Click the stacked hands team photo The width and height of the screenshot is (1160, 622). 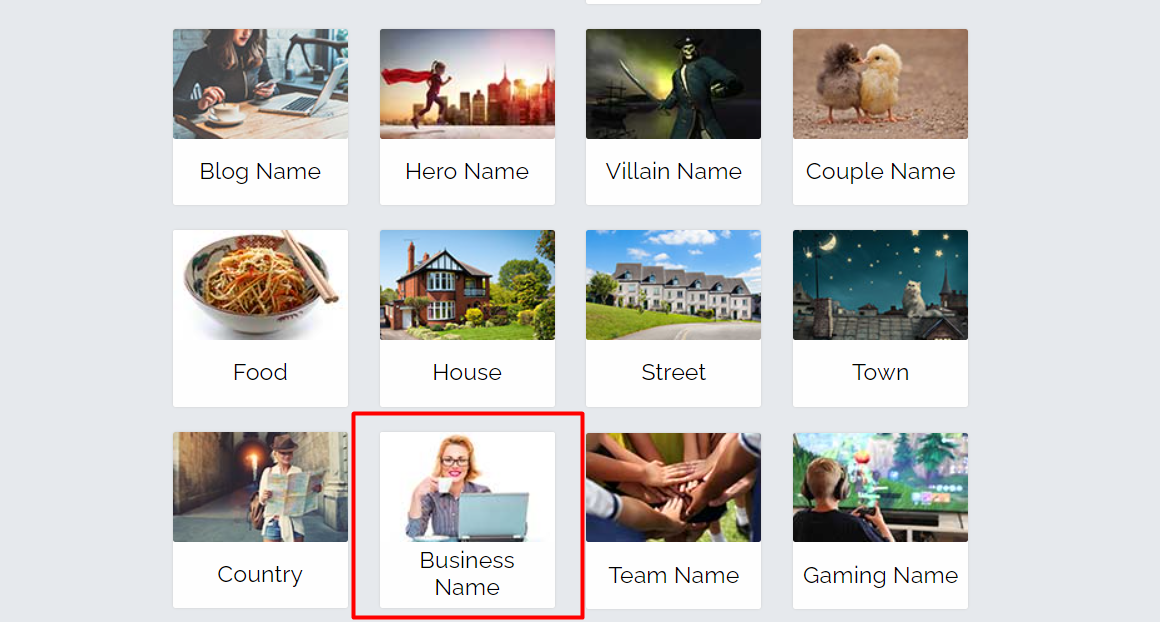click(x=673, y=487)
